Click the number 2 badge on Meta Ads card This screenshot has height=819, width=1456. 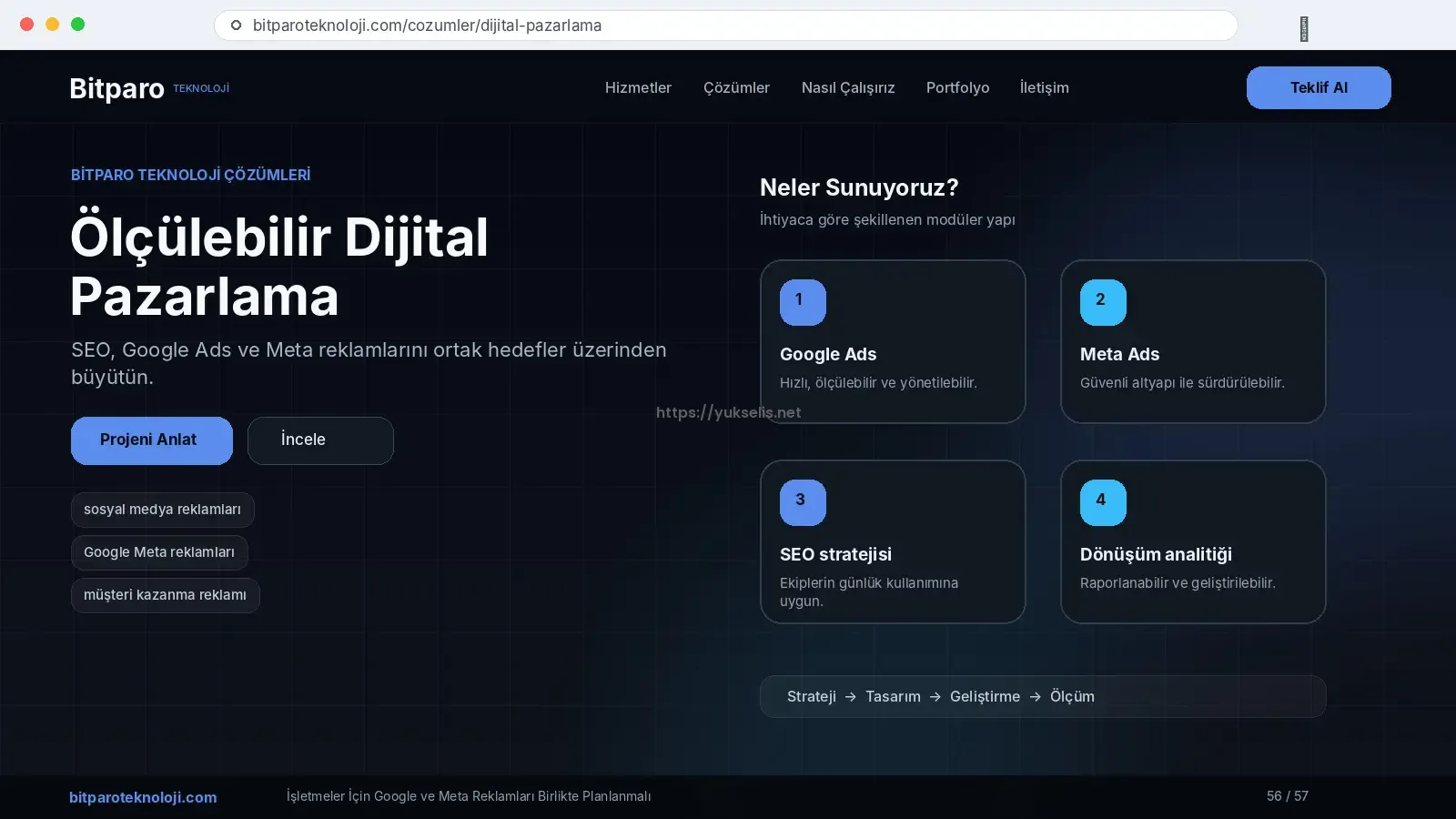tap(1103, 302)
